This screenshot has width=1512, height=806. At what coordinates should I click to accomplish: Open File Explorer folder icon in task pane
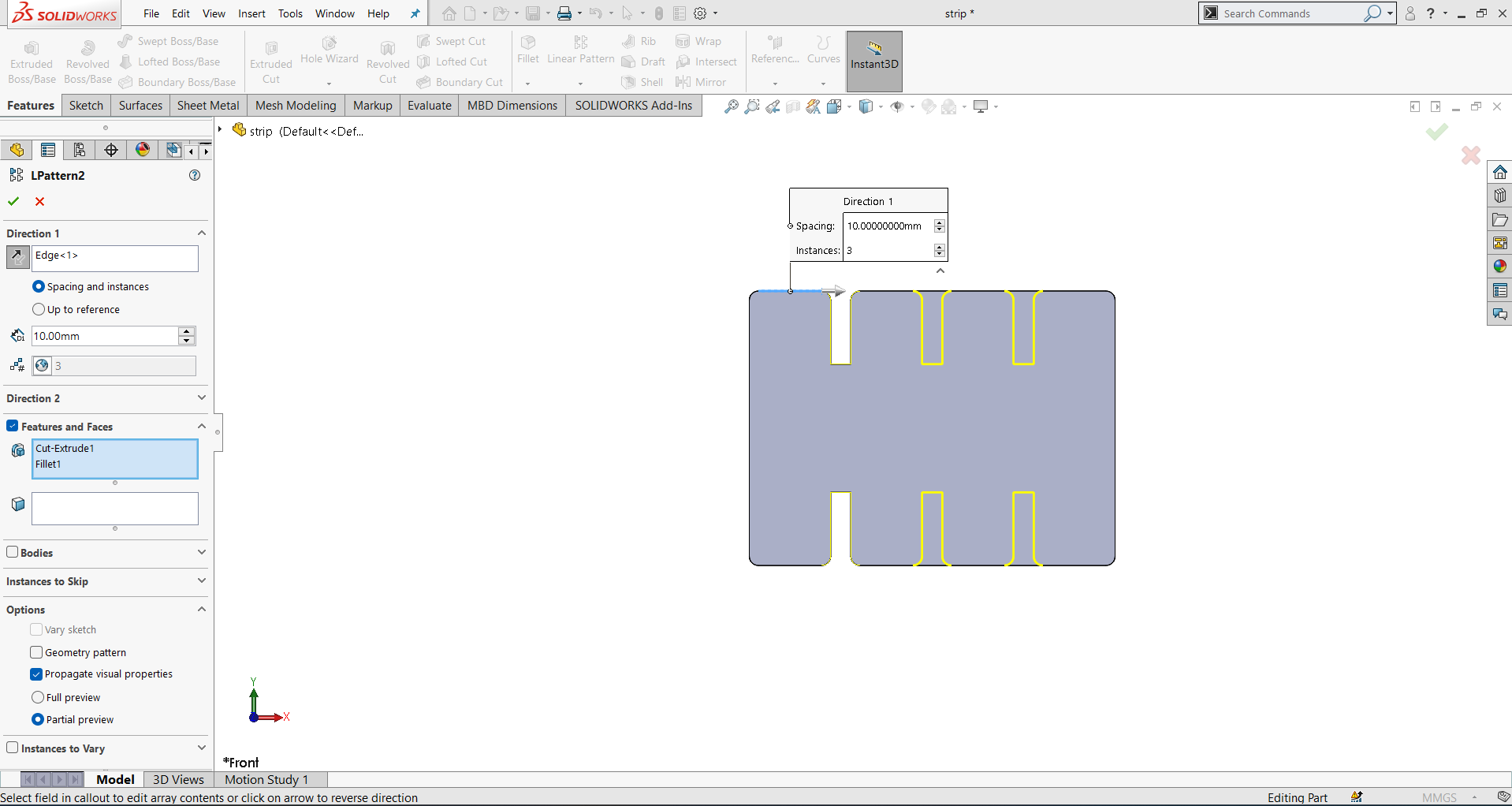coord(1499,219)
